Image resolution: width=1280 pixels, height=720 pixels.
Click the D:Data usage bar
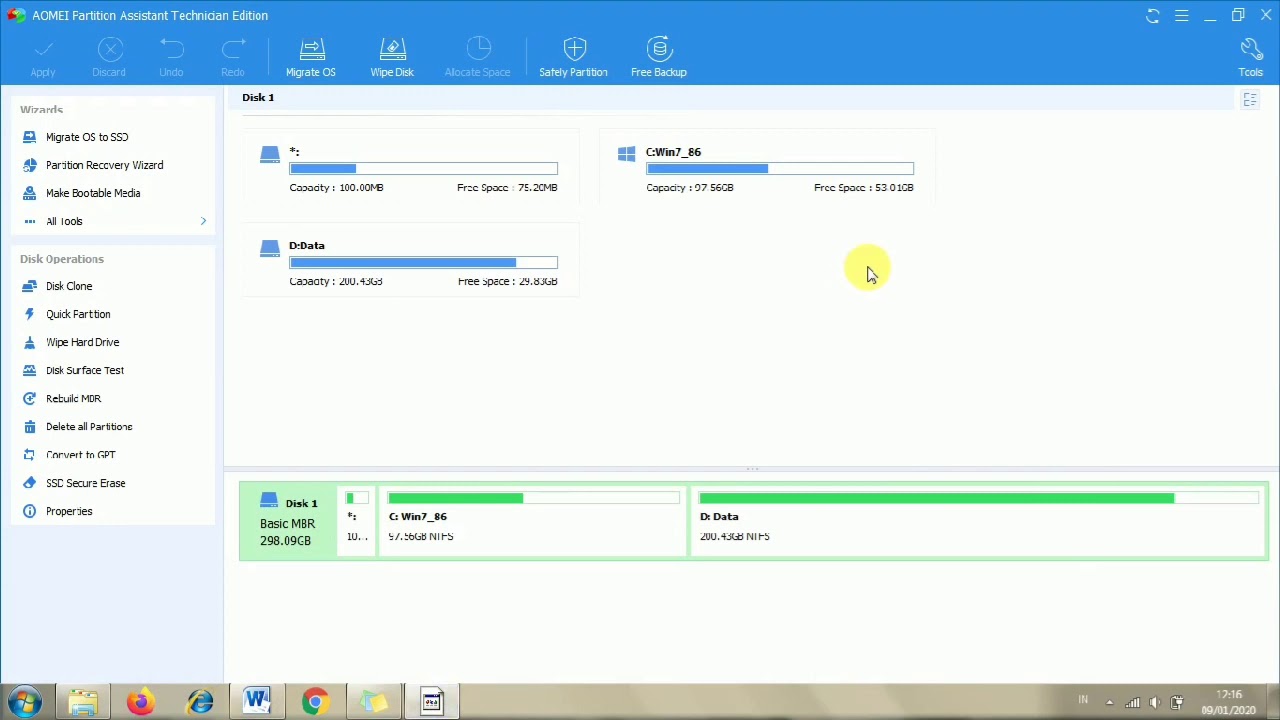click(x=423, y=262)
